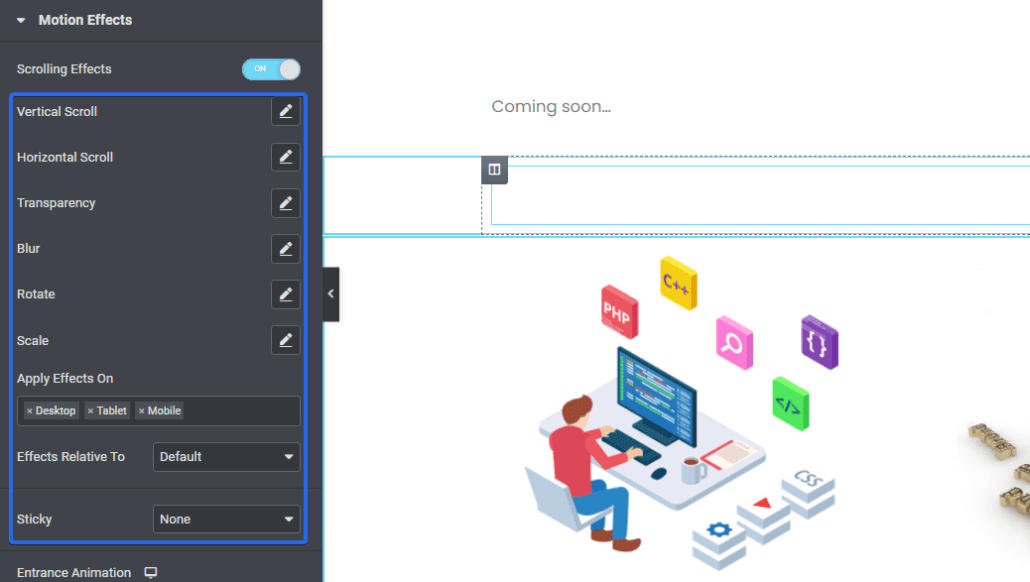Viewport: 1030px width, 582px height.
Task: Open the Blur effect settings
Action: pos(286,249)
